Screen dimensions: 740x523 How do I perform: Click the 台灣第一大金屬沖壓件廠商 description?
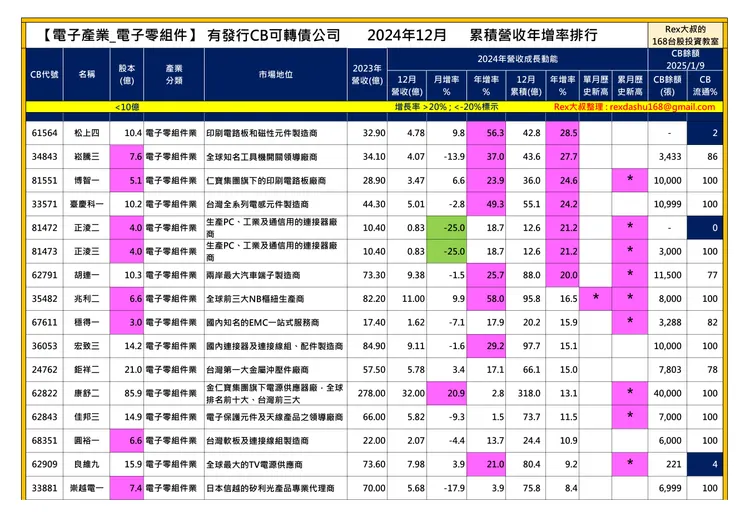point(257,370)
